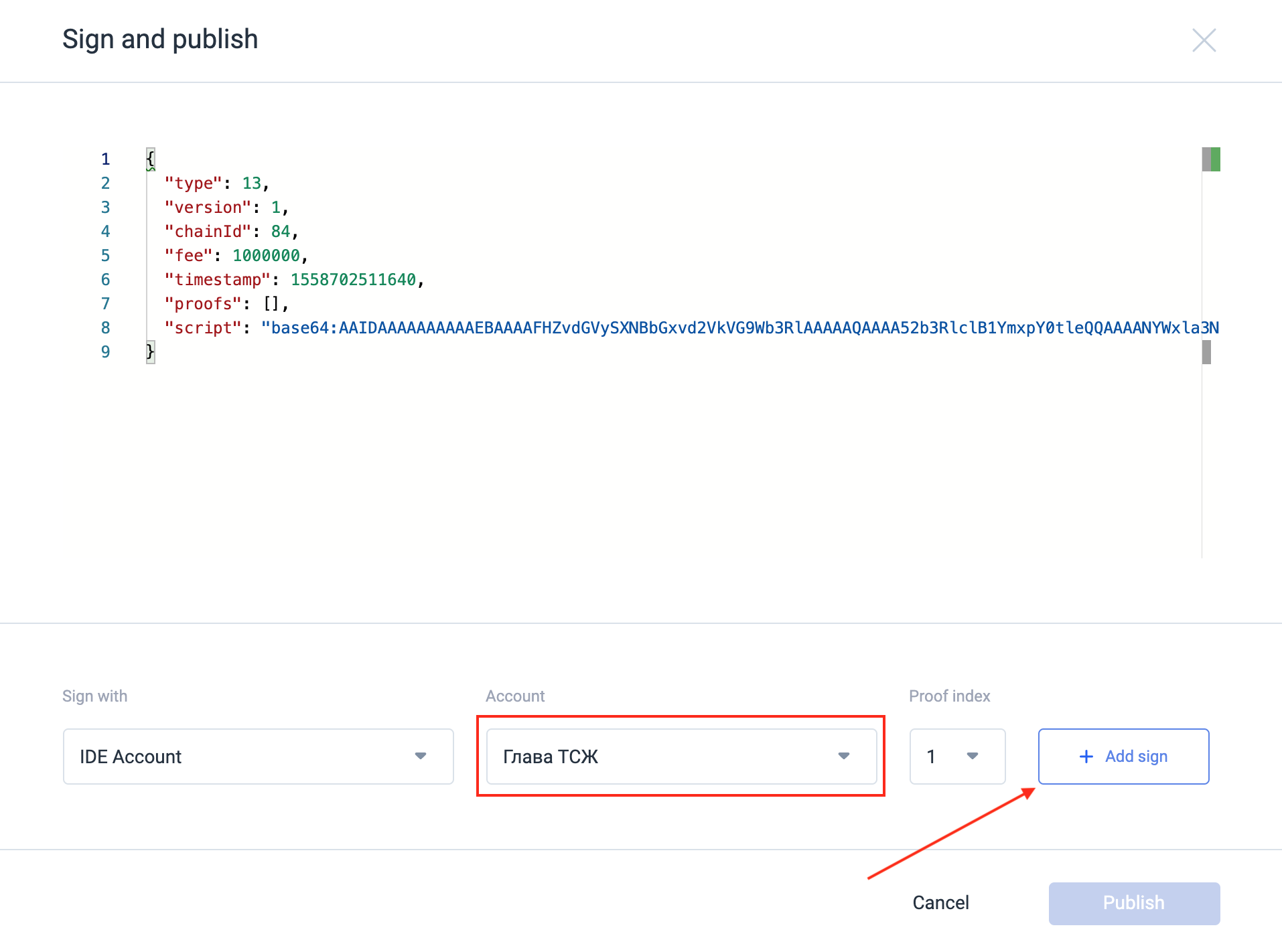Click line number 1 in the editor gutter
Screen dimensions: 1282x952
(x=105, y=159)
